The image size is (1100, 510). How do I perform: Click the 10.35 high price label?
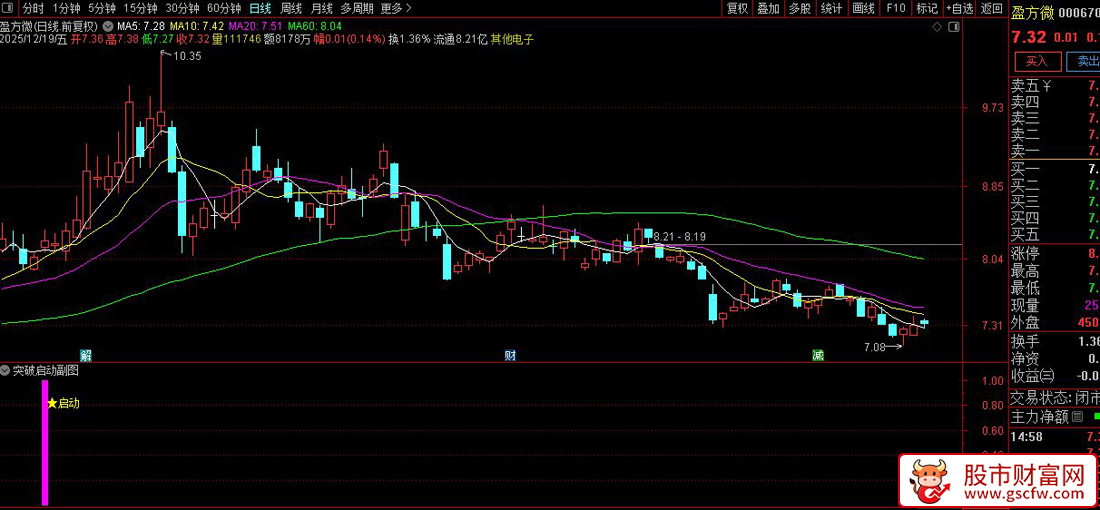click(x=187, y=57)
